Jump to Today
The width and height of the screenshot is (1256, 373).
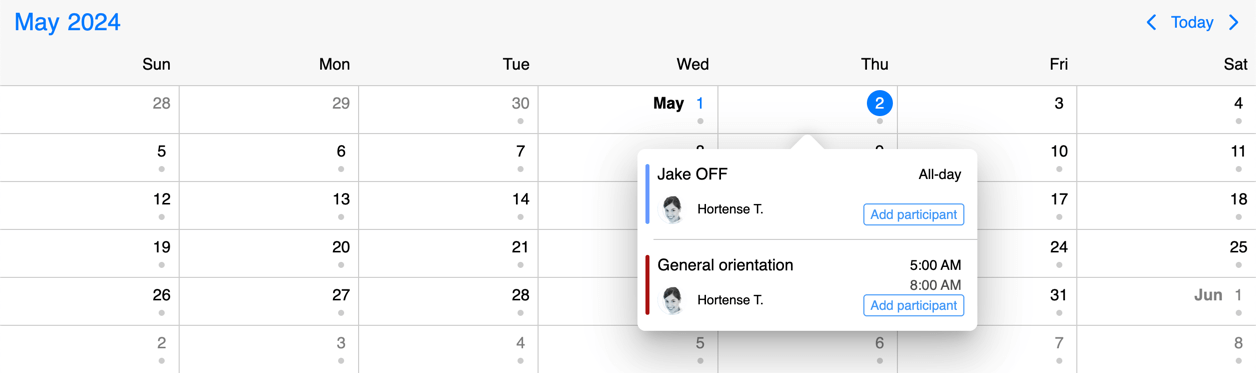pyautogui.click(x=1192, y=22)
